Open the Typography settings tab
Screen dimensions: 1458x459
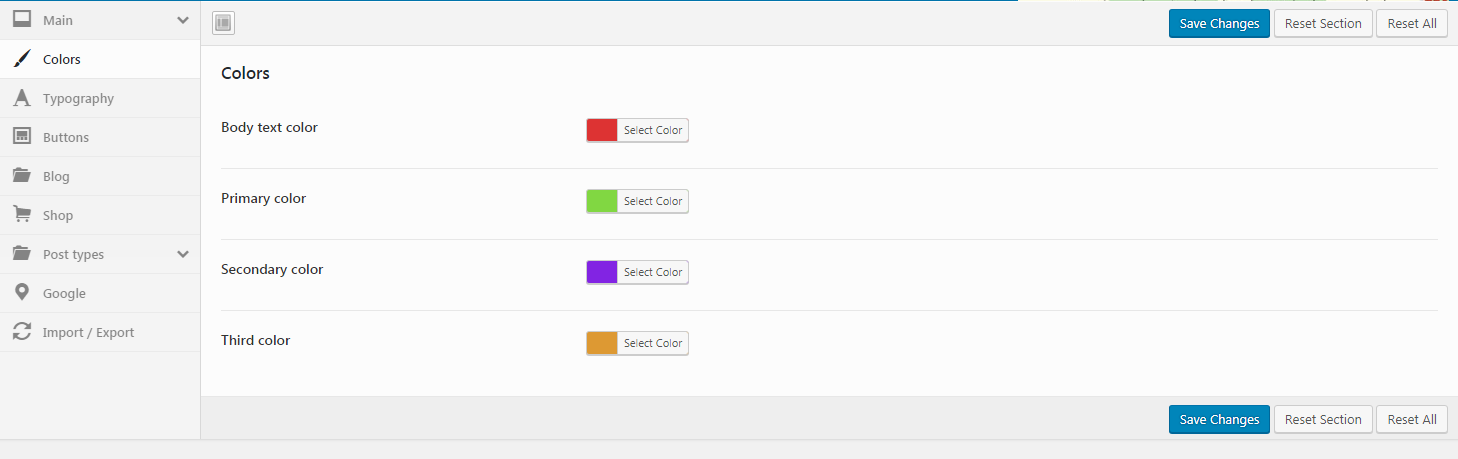coord(78,98)
